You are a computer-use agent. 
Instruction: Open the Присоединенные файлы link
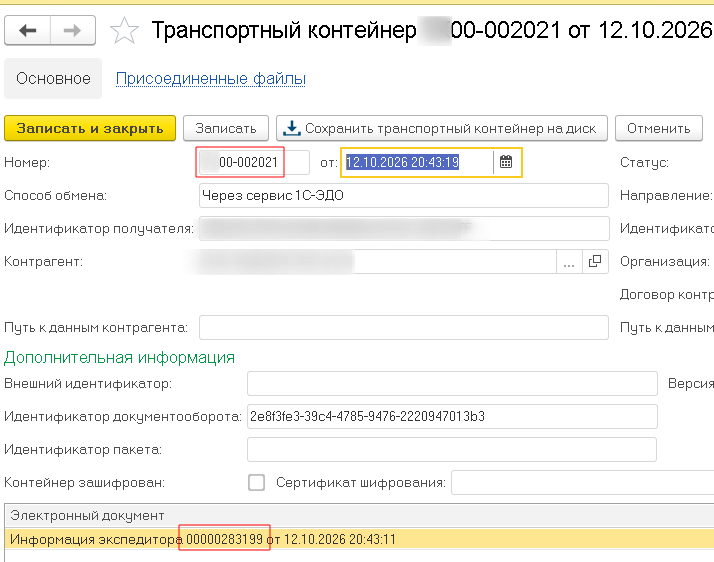(210, 79)
